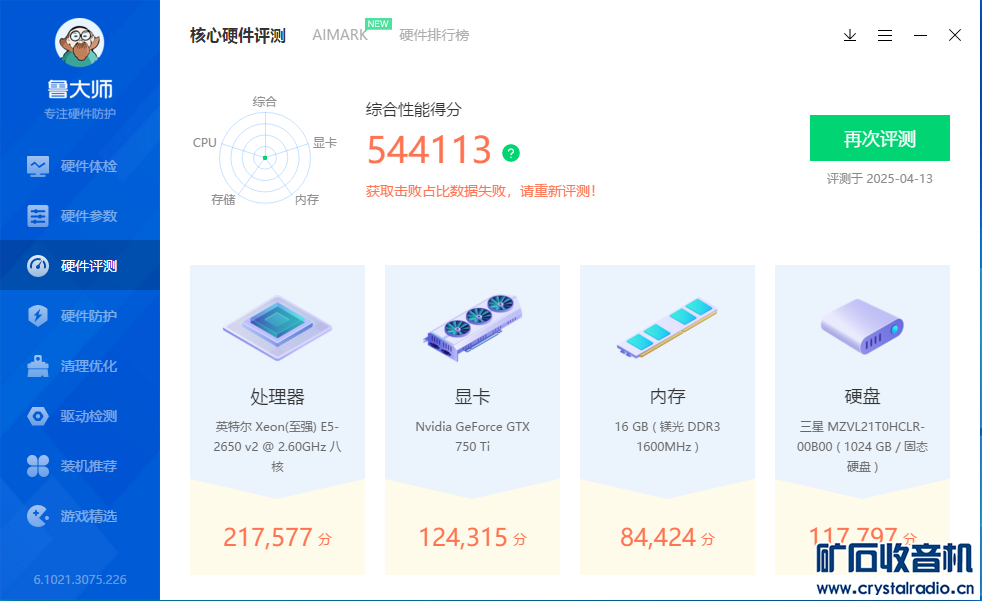This screenshot has height=601, width=982.
Task: Switch to the AIMARK tab
Action: pyautogui.click(x=340, y=35)
